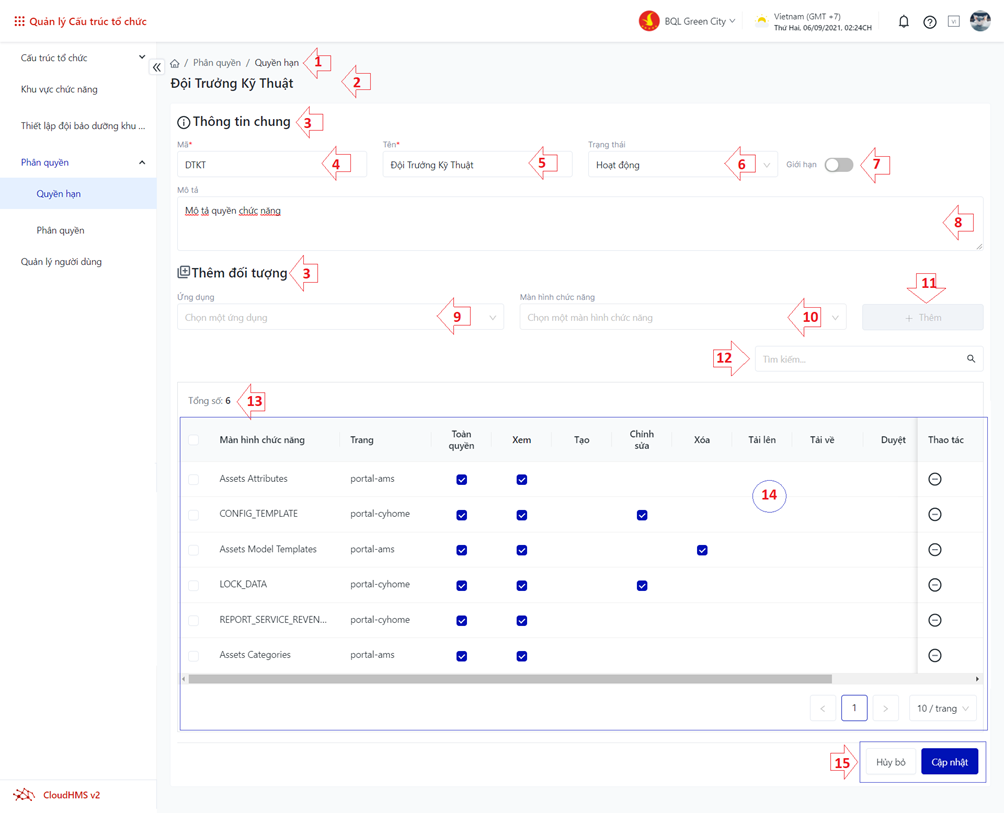The height and width of the screenshot is (813, 1004).
Task: Toggle the Giới hạn switch
Action: [838, 165]
